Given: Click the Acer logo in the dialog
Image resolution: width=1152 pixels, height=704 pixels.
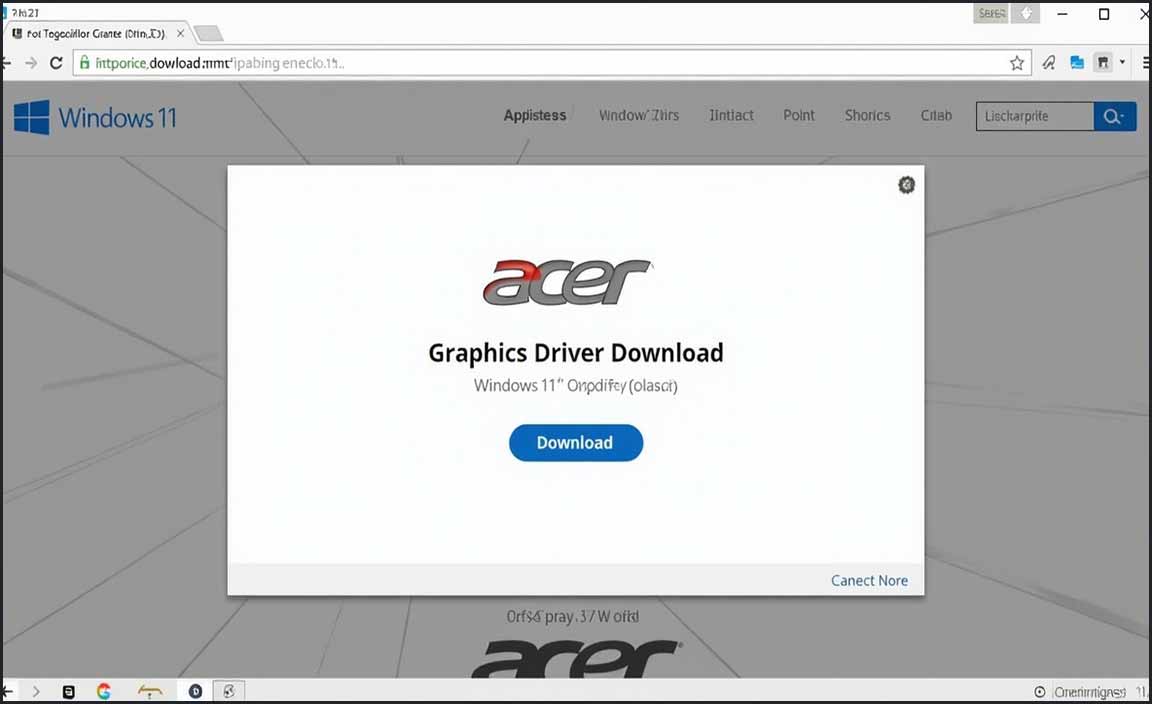Looking at the screenshot, I should tap(567, 283).
